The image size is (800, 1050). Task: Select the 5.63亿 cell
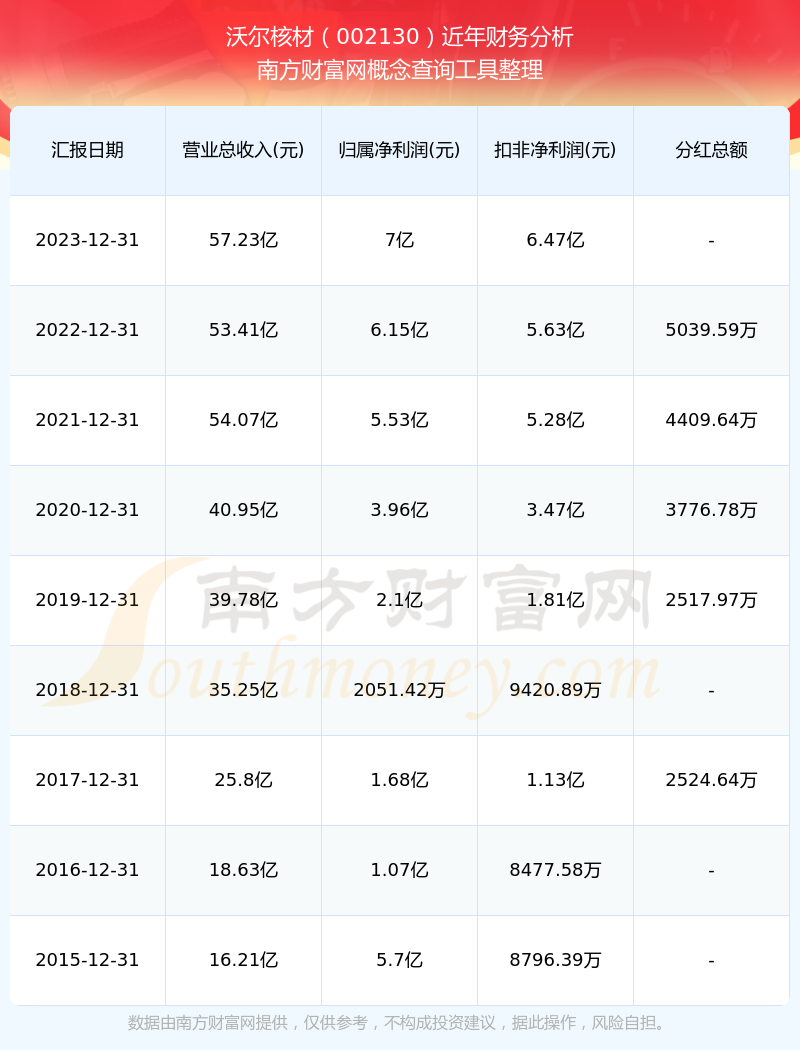(556, 330)
